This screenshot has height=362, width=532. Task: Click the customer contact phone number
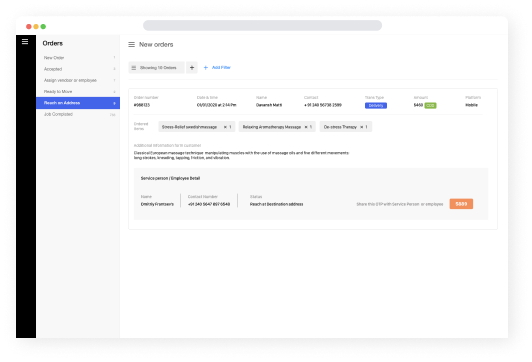(323, 105)
